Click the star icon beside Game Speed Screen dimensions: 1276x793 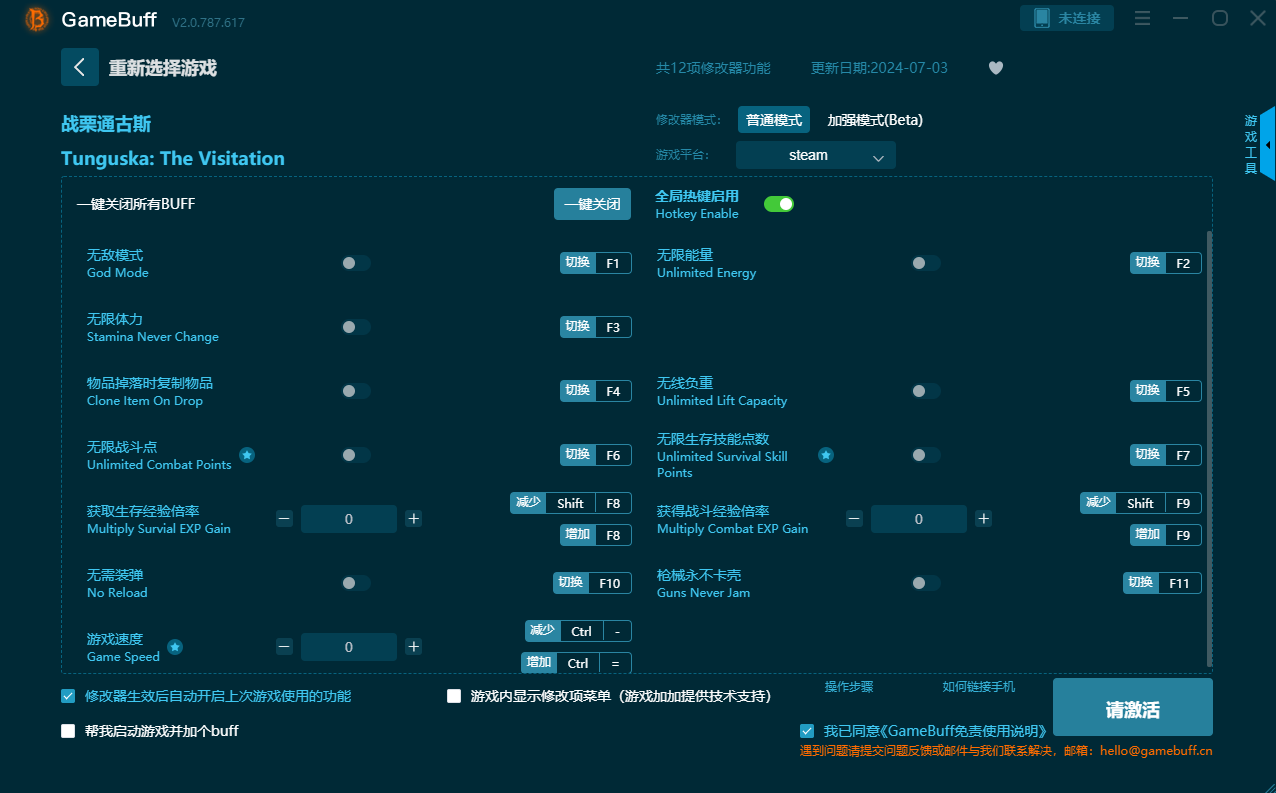[x=175, y=647]
